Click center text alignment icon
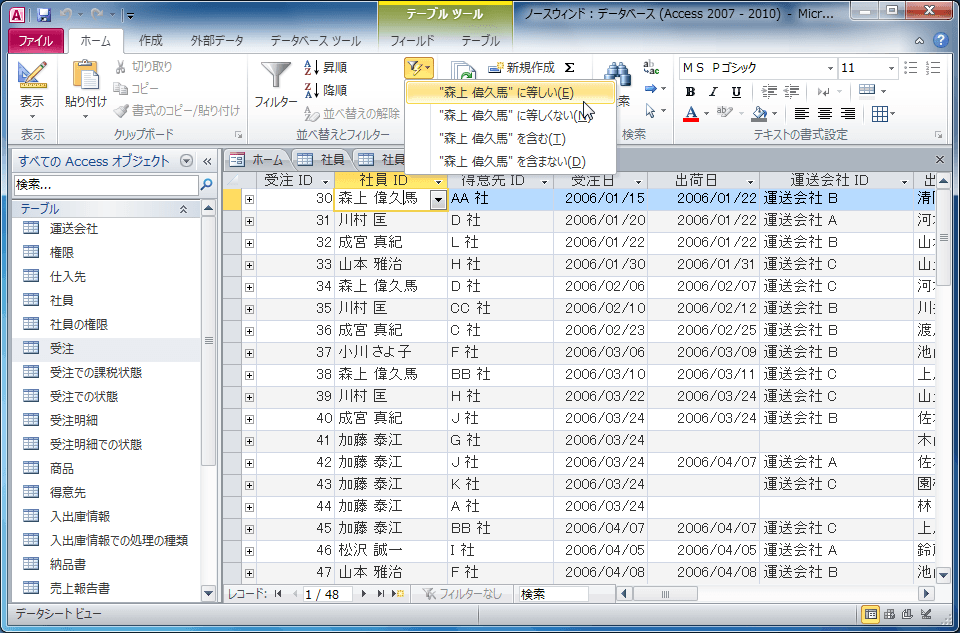The height and width of the screenshot is (633, 960). (x=825, y=114)
